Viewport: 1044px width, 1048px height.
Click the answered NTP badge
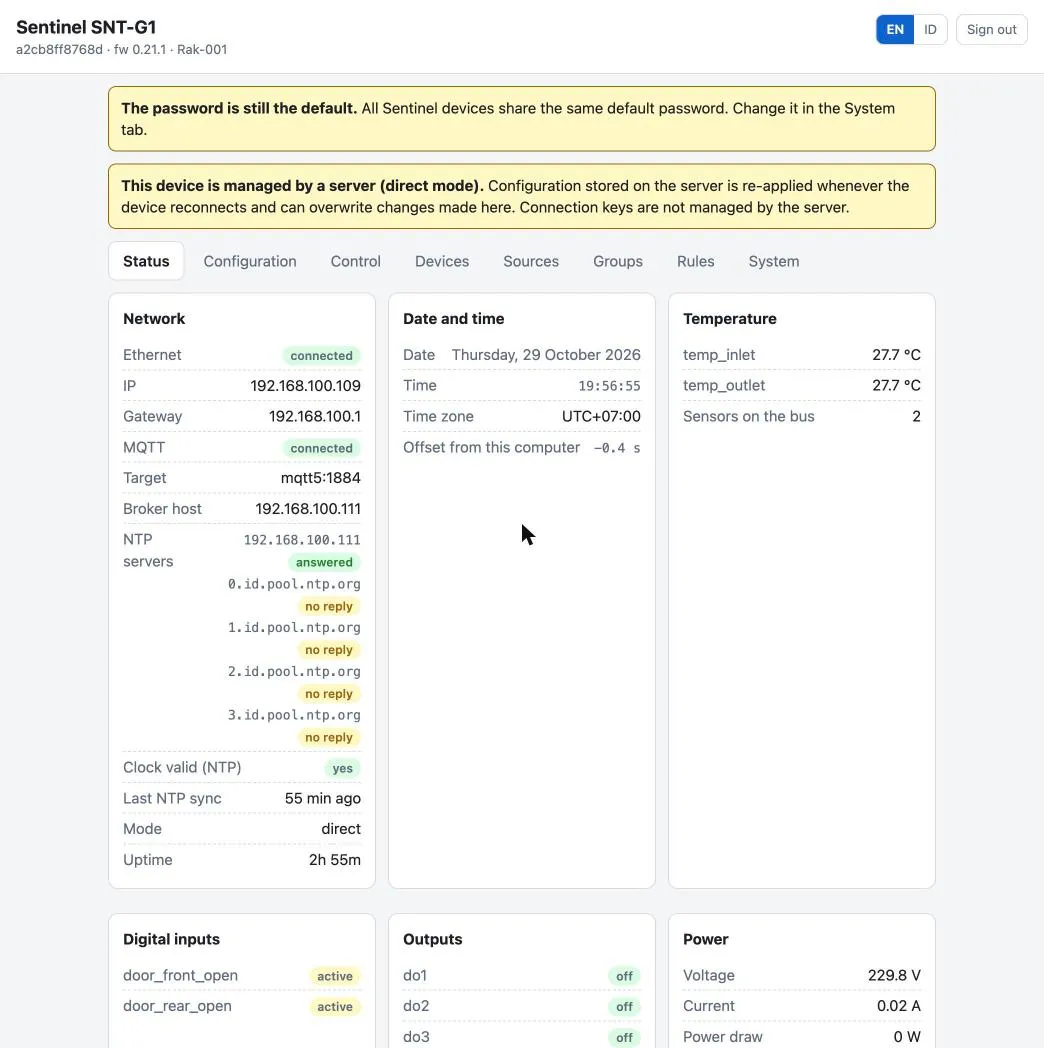tap(324, 562)
